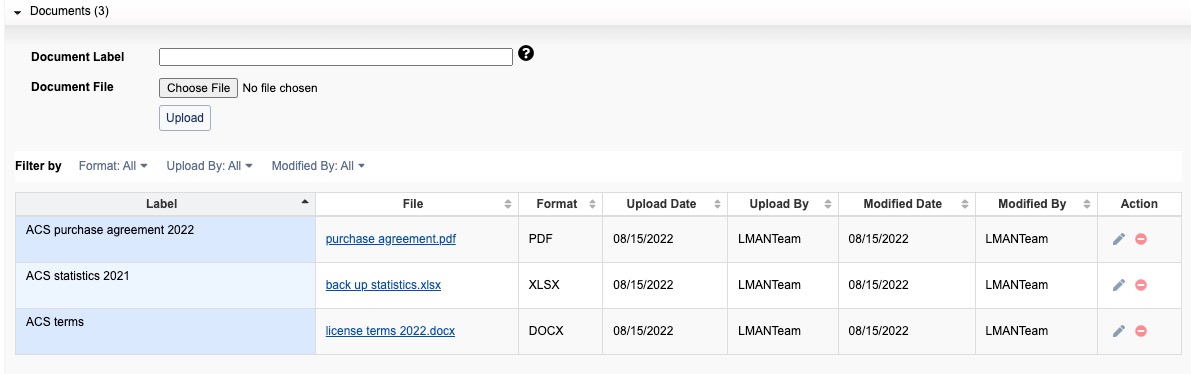
Task: Open purchase agreement.pdf link
Action: click(x=390, y=239)
